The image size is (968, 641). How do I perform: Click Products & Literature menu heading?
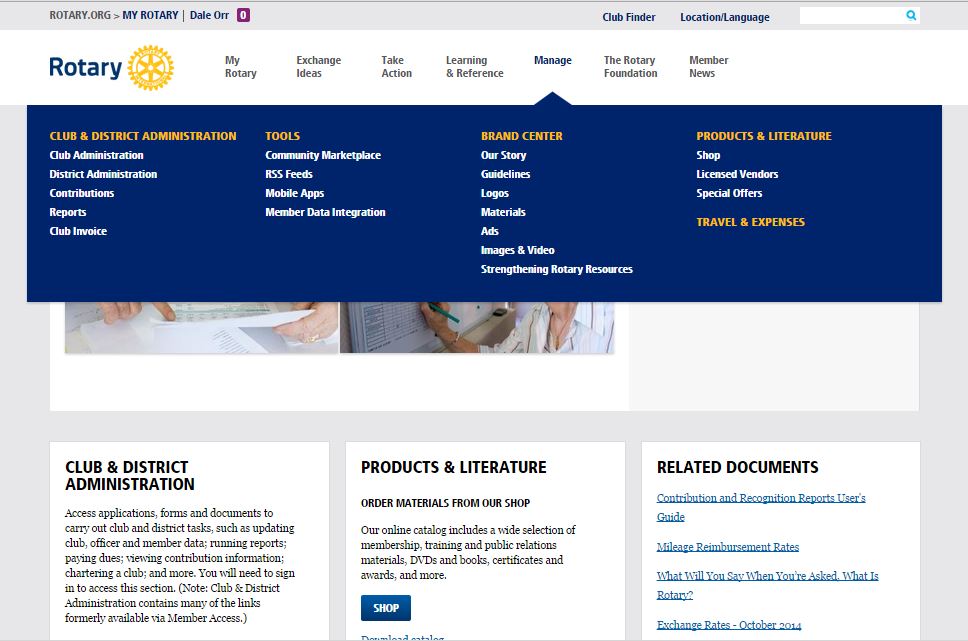click(x=764, y=136)
